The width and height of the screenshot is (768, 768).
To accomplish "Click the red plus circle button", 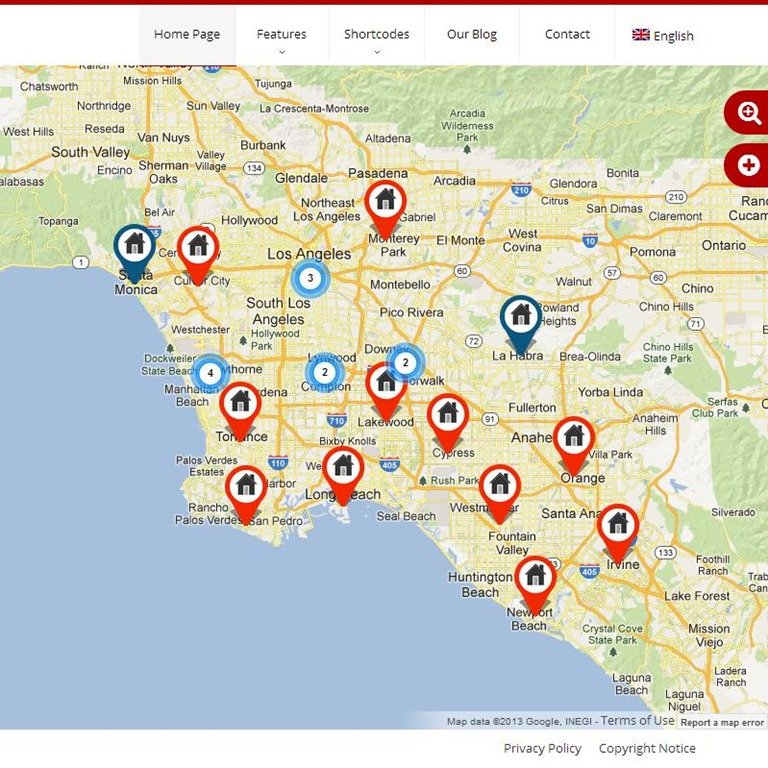I will pyautogui.click(x=747, y=165).
